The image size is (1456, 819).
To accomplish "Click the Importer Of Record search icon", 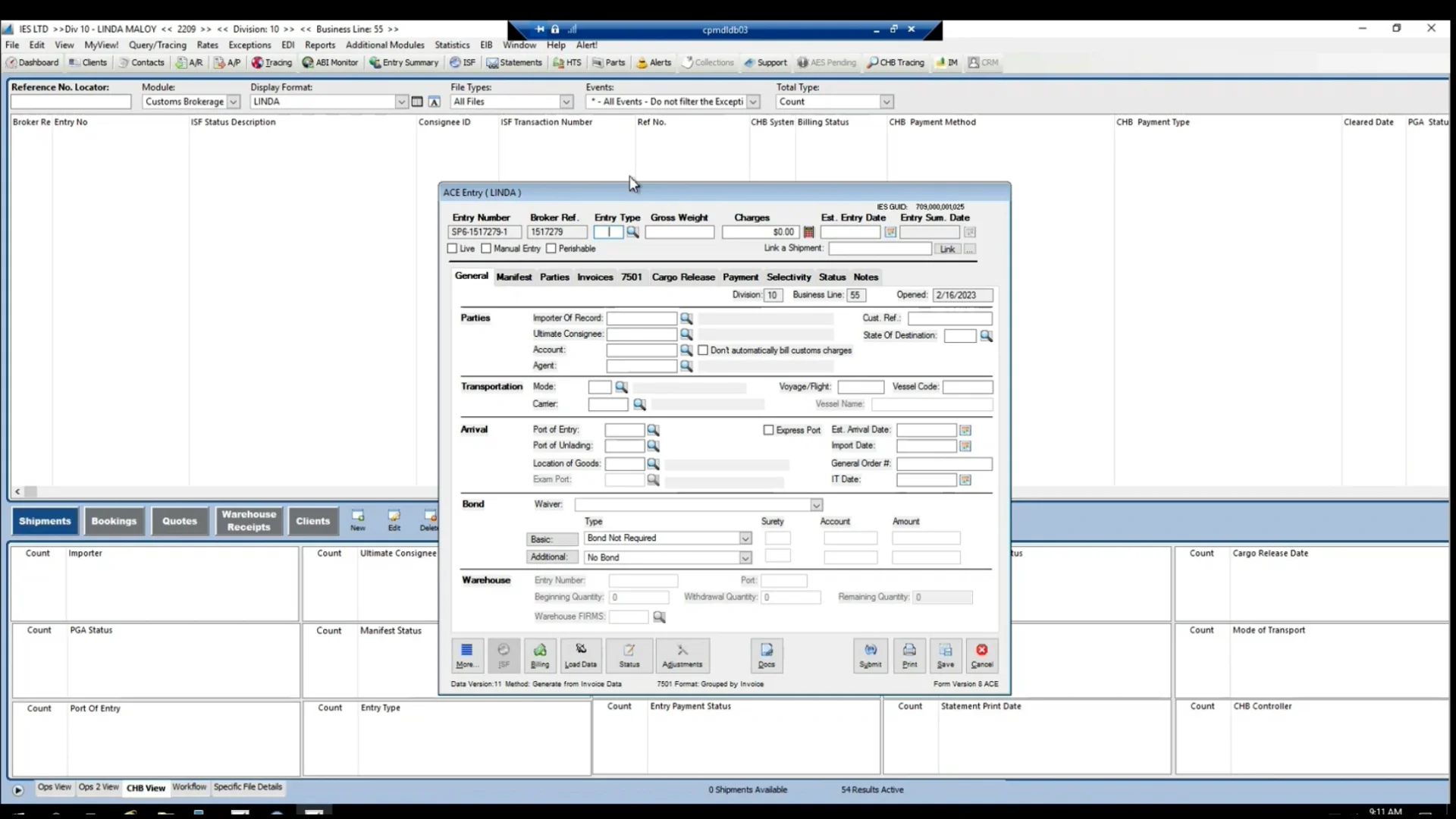I will click(x=686, y=318).
